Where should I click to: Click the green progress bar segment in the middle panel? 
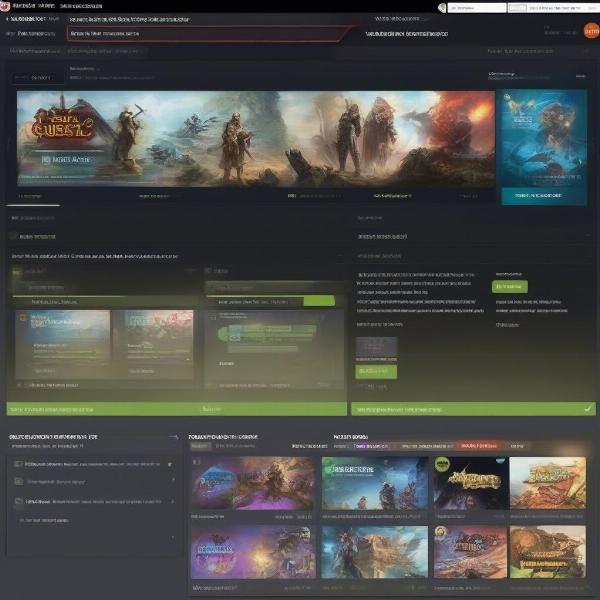[319, 301]
